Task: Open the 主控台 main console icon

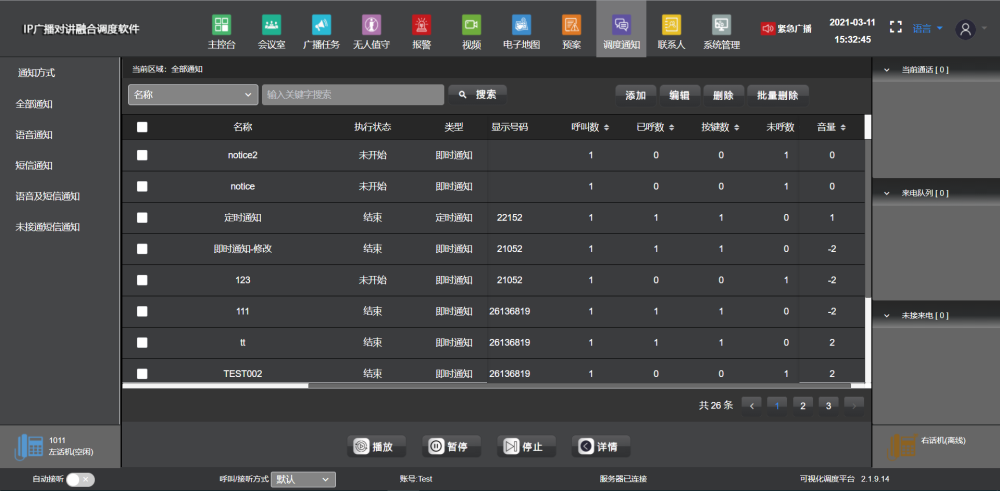Action: click(x=221, y=25)
